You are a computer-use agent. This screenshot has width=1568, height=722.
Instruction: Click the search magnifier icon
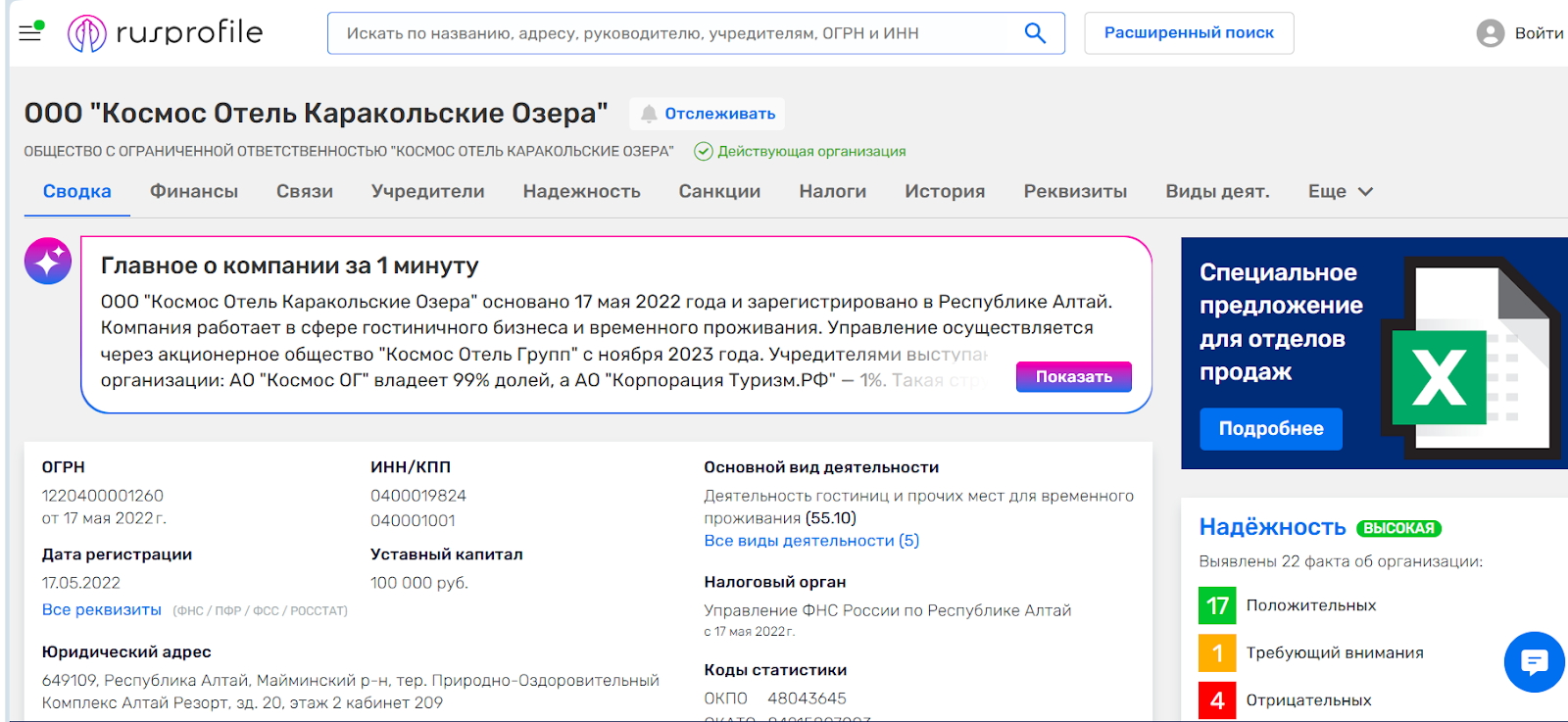pyautogui.click(x=1035, y=33)
